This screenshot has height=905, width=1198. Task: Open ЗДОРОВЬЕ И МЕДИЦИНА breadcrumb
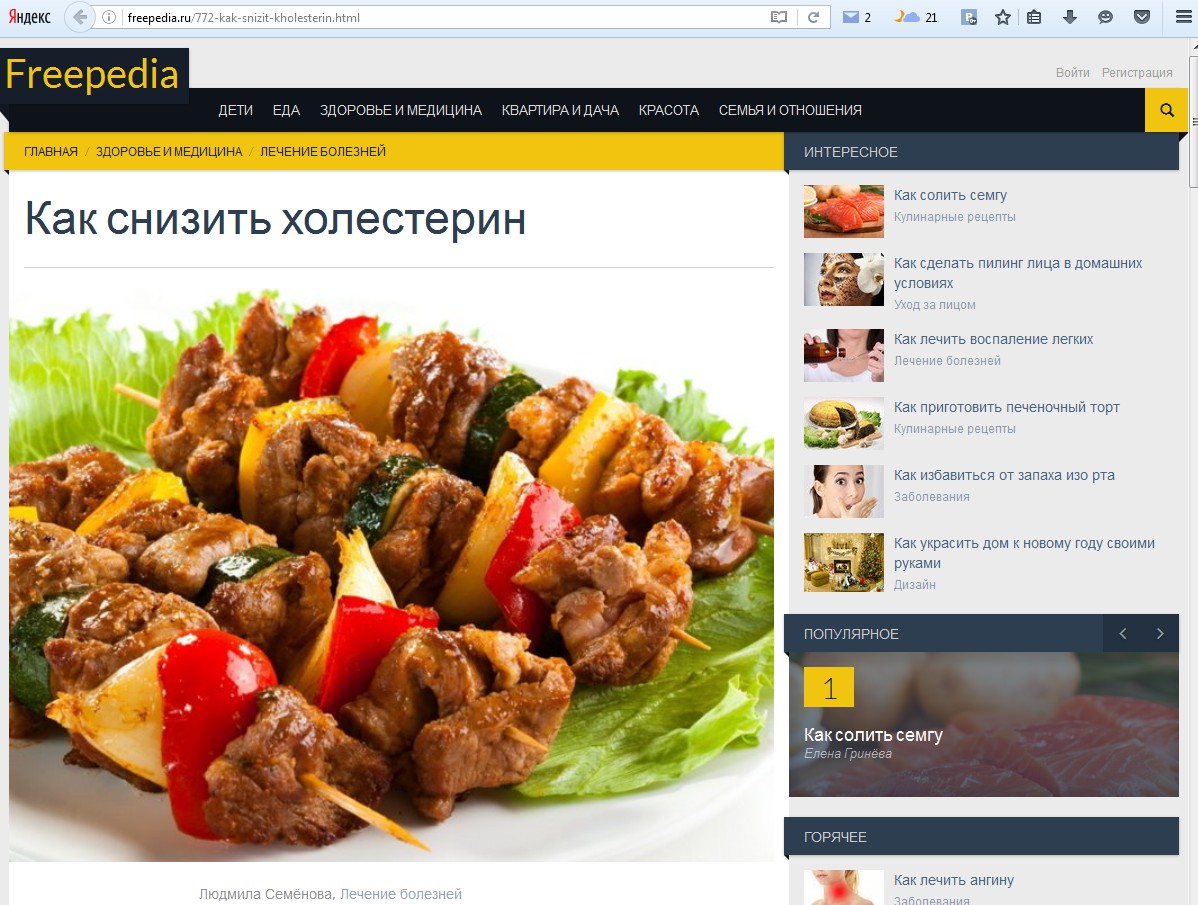169,151
